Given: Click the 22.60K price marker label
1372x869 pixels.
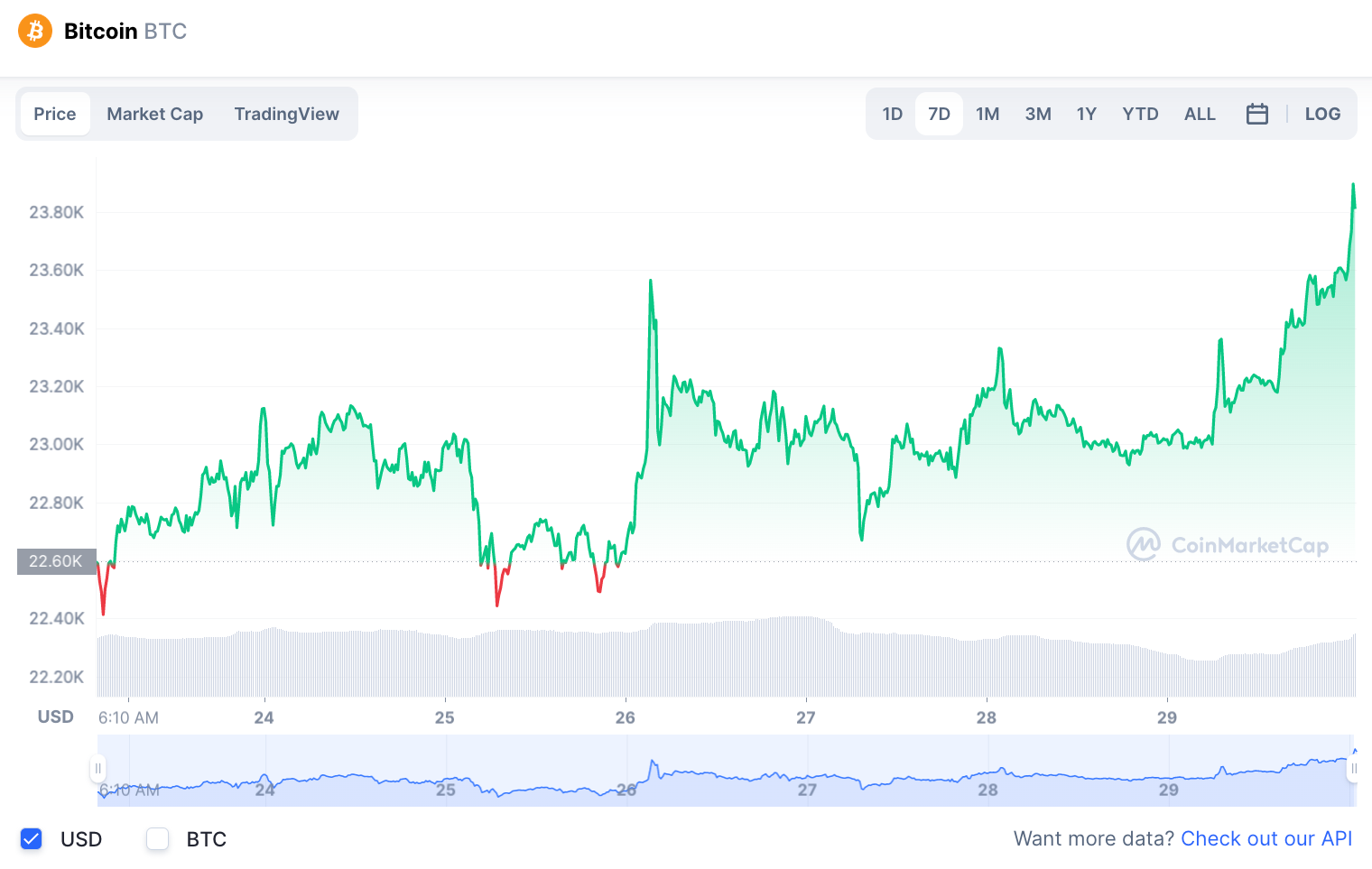Looking at the screenshot, I should 56,561.
